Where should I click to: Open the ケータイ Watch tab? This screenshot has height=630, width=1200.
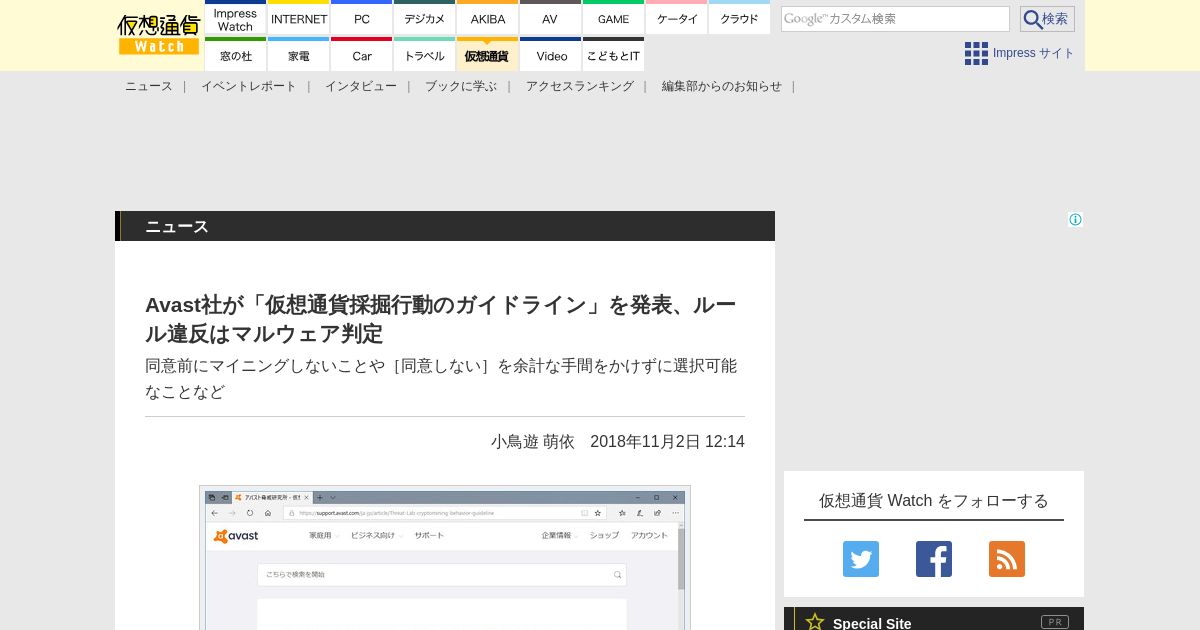[677, 19]
